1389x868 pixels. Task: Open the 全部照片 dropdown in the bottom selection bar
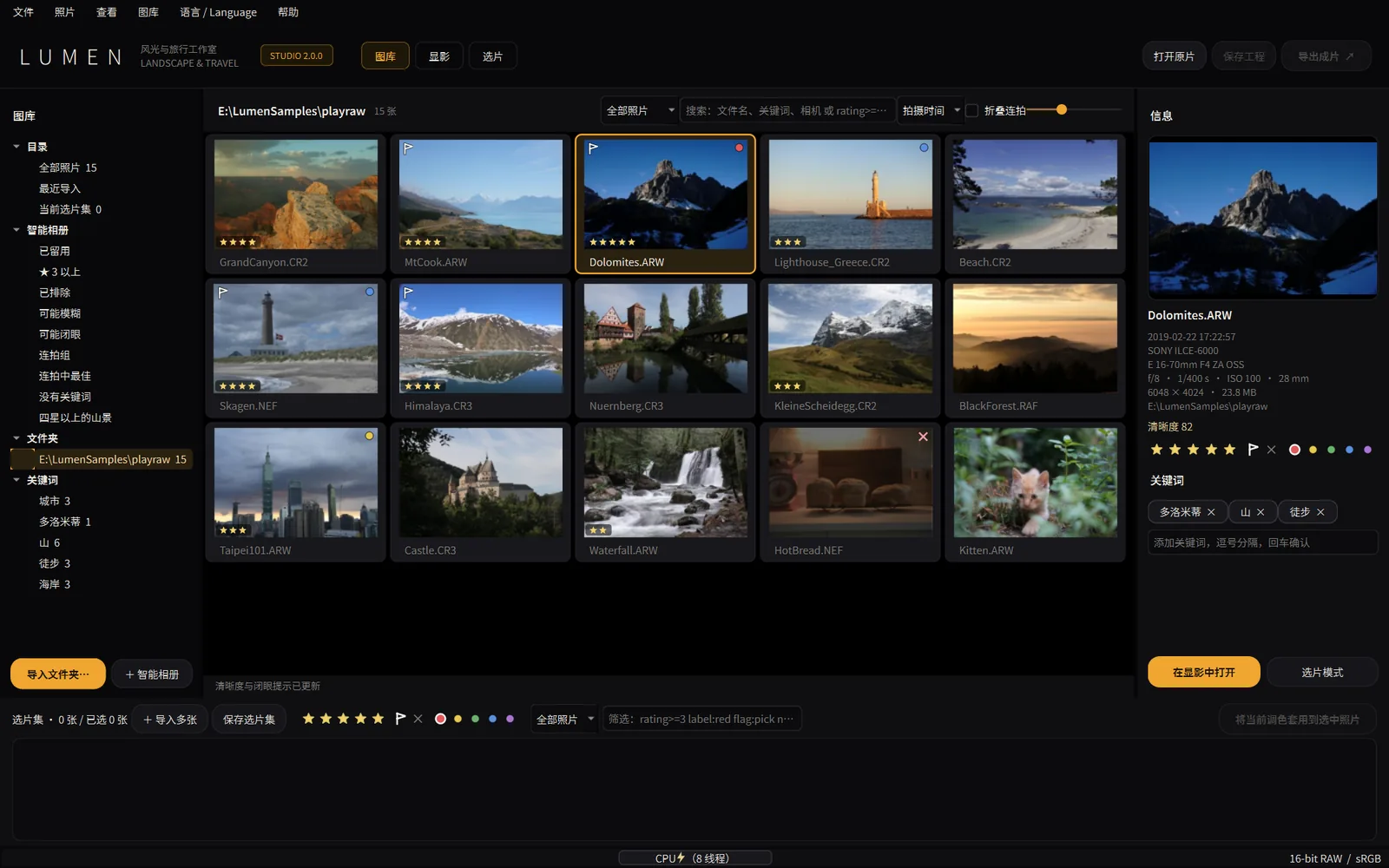pos(565,719)
